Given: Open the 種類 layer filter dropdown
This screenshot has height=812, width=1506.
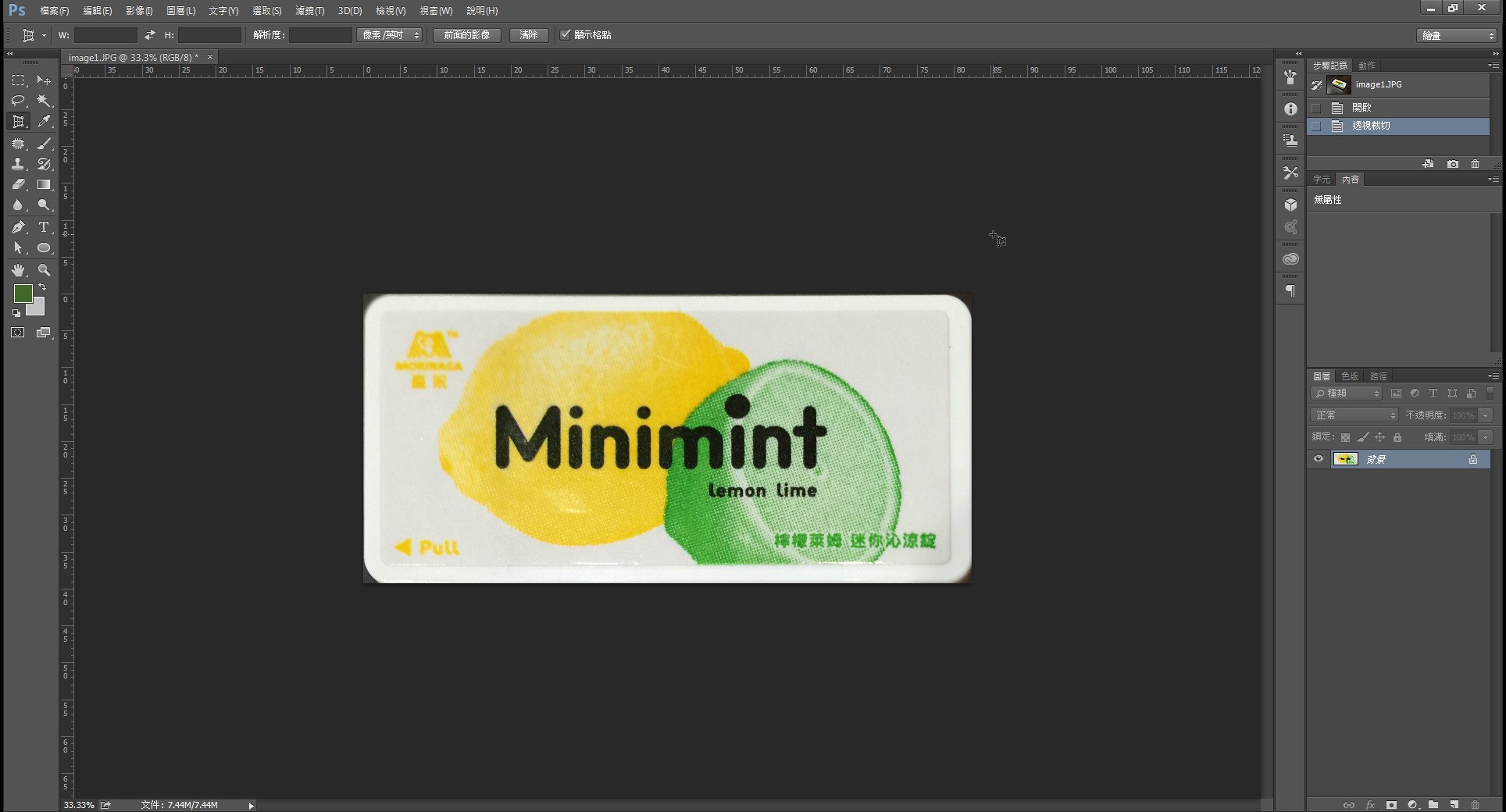Looking at the screenshot, I should (x=1347, y=394).
